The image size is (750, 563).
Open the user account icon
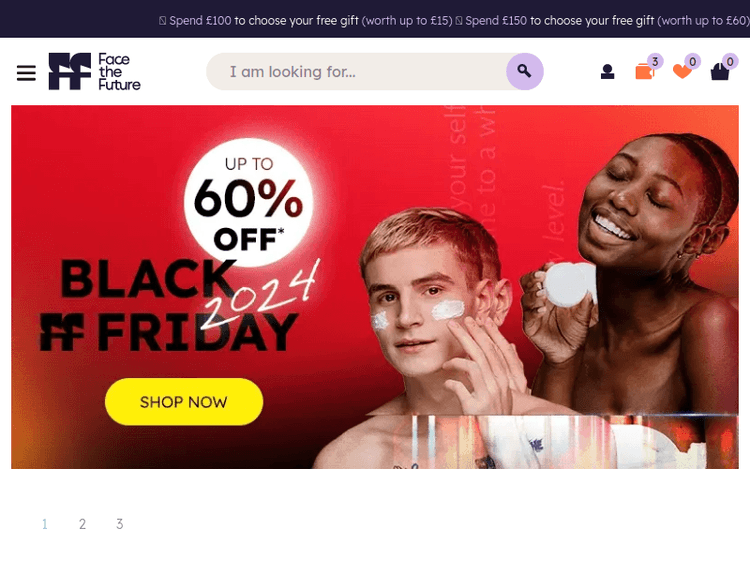click(607, 72)
